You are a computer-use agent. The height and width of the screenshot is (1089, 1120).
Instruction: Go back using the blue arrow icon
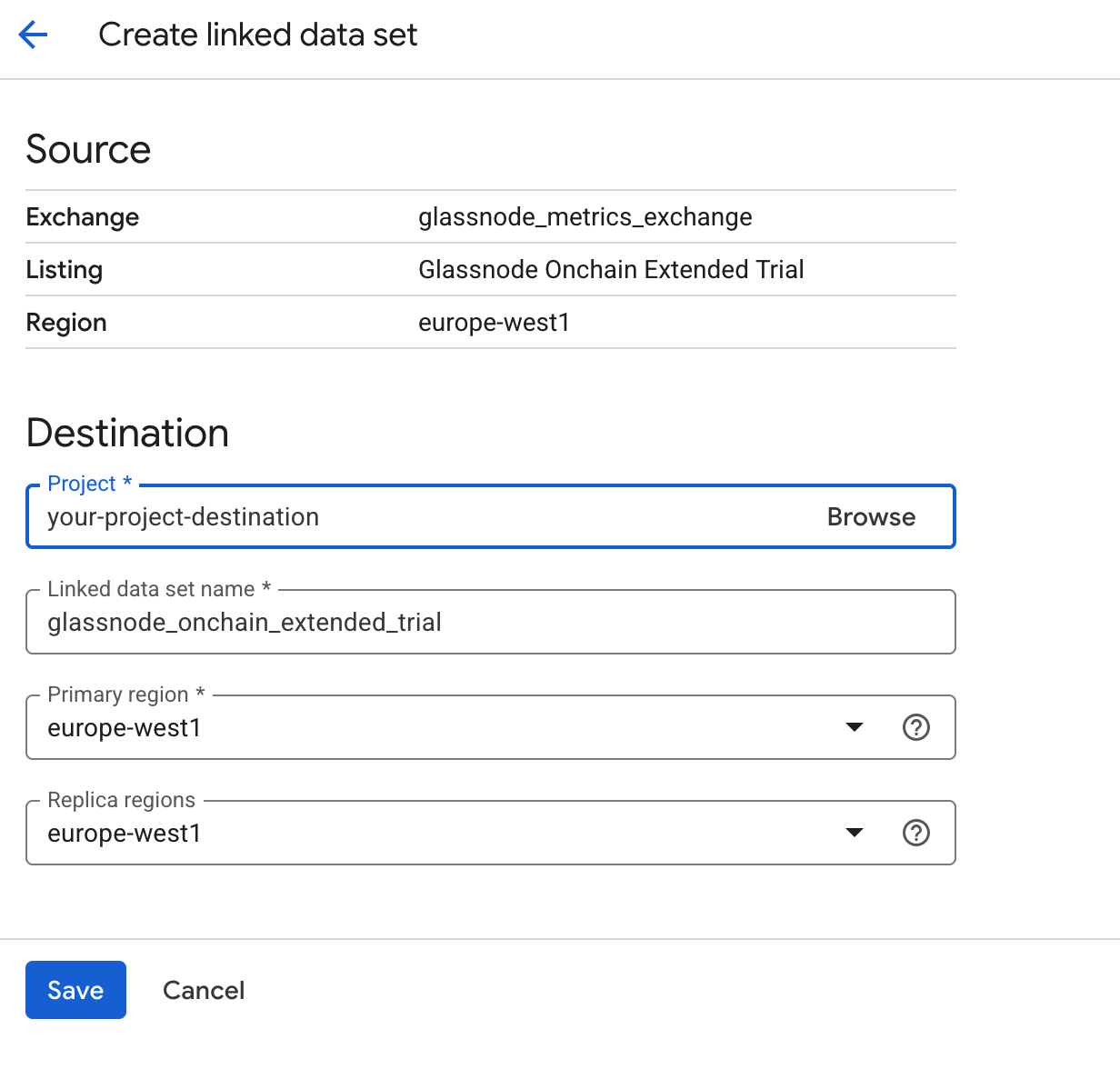[33, 35]
